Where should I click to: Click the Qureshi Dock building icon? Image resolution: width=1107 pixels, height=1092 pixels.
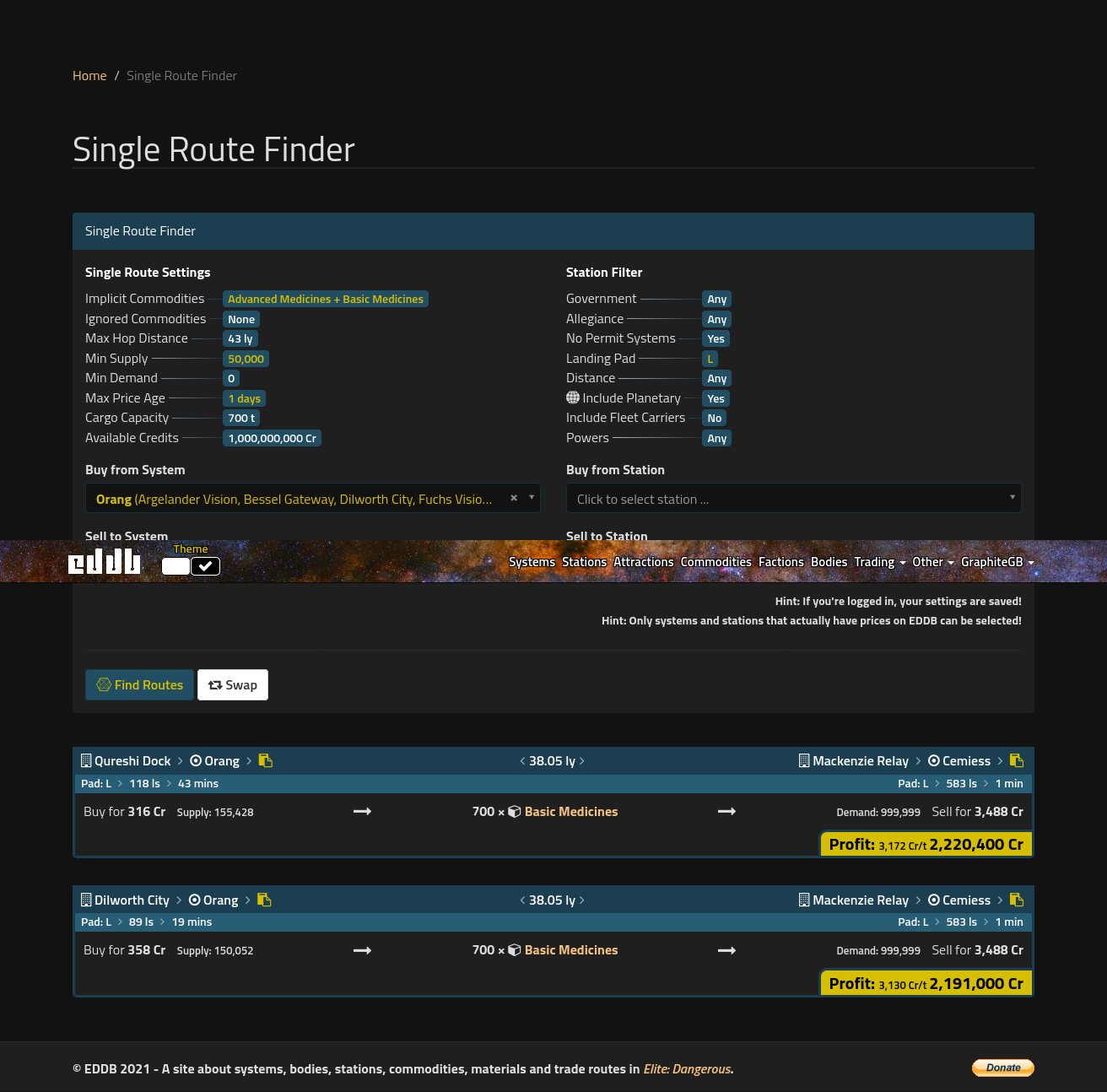86,760
